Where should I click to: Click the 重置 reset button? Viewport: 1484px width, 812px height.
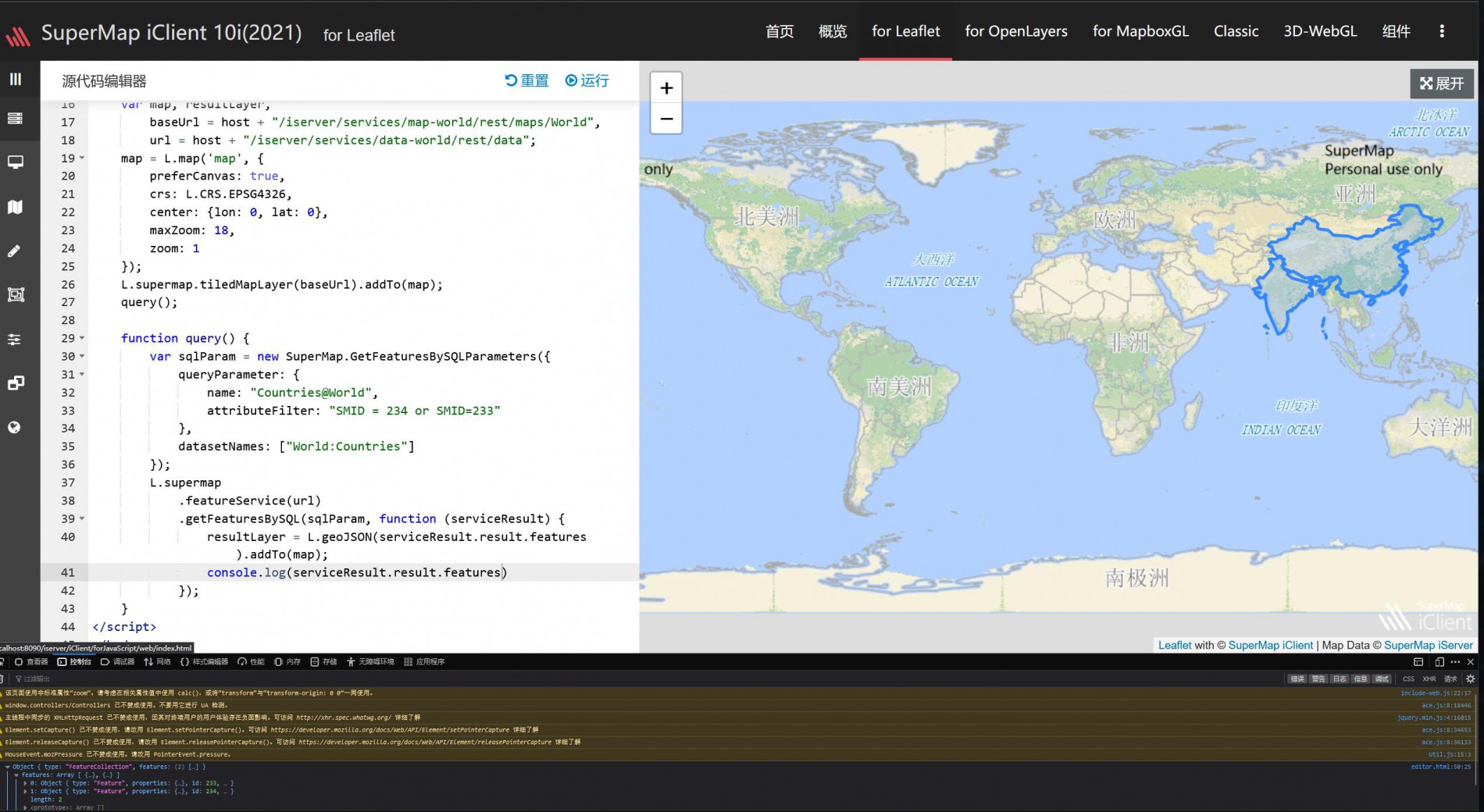(526, 81)
